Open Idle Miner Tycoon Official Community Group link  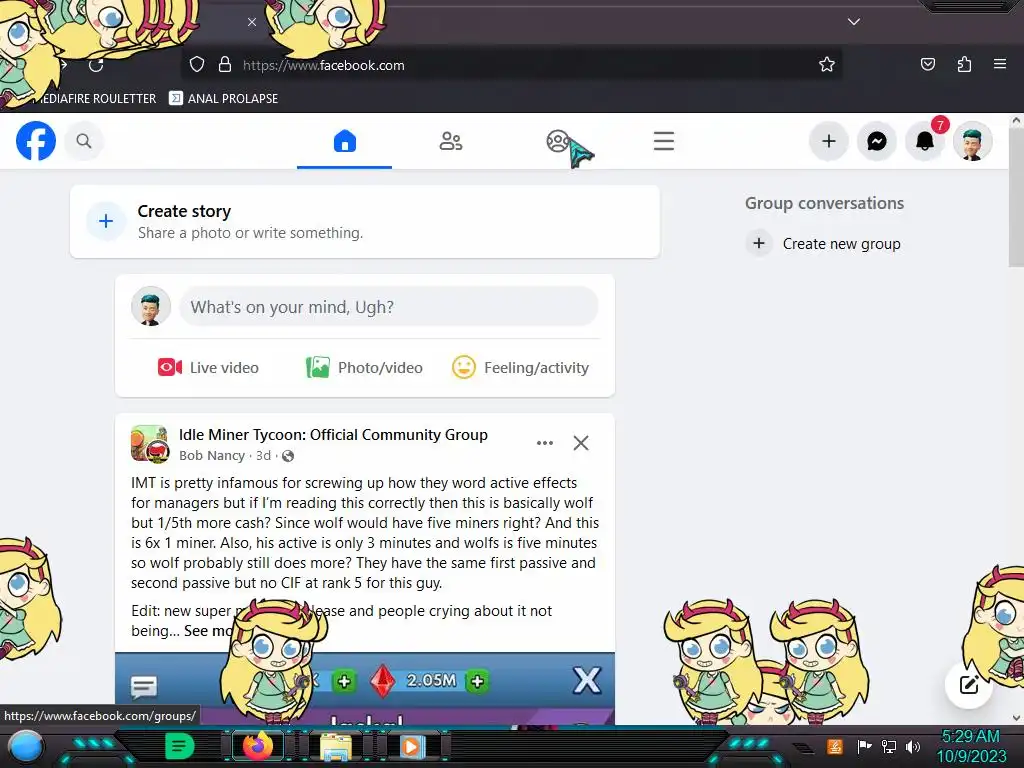pos(333,435)
